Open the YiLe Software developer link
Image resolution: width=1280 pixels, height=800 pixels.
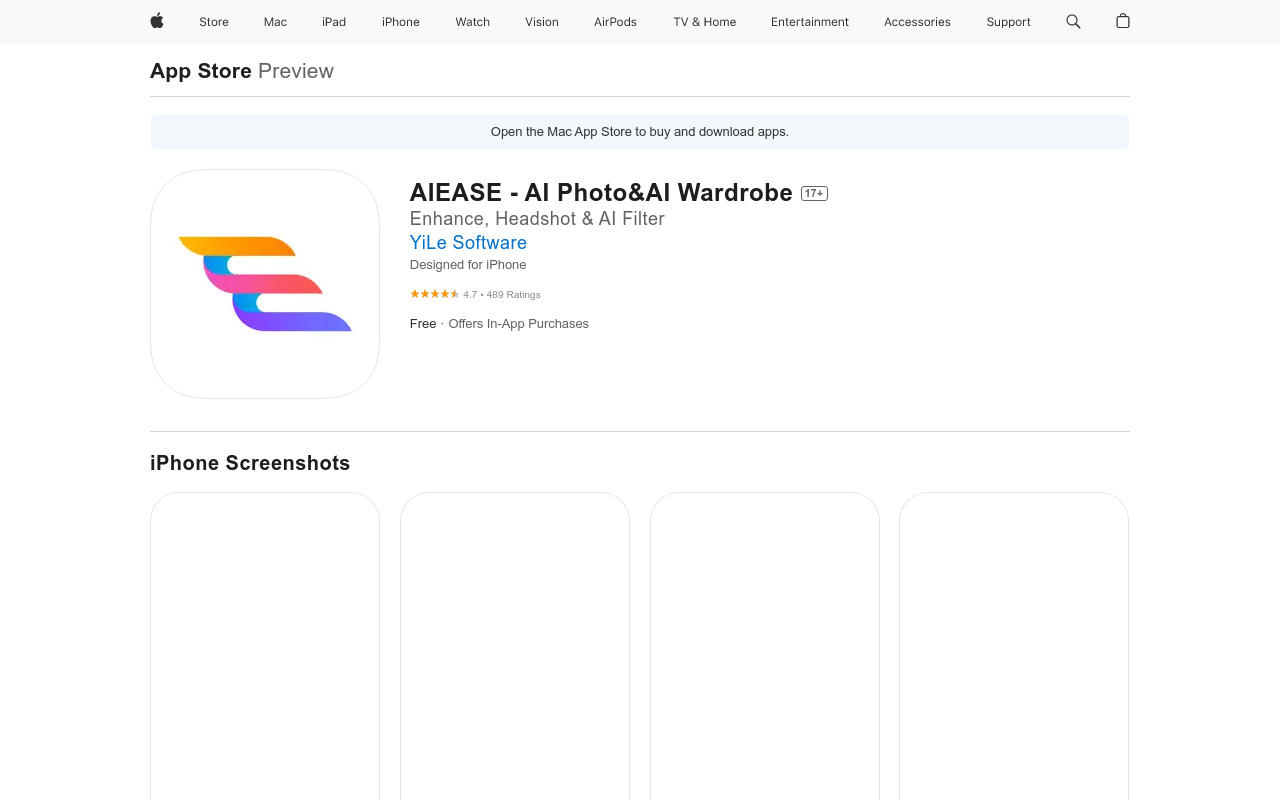coord(468,242)
